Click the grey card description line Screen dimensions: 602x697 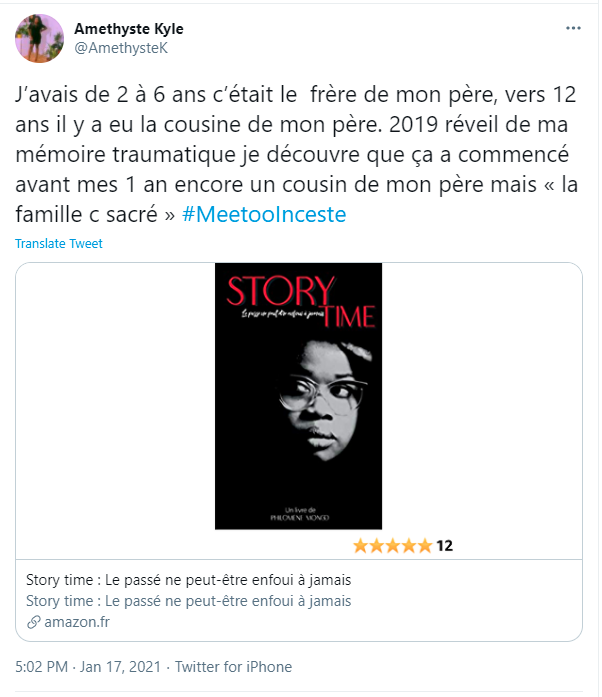(x=189, y=601)
